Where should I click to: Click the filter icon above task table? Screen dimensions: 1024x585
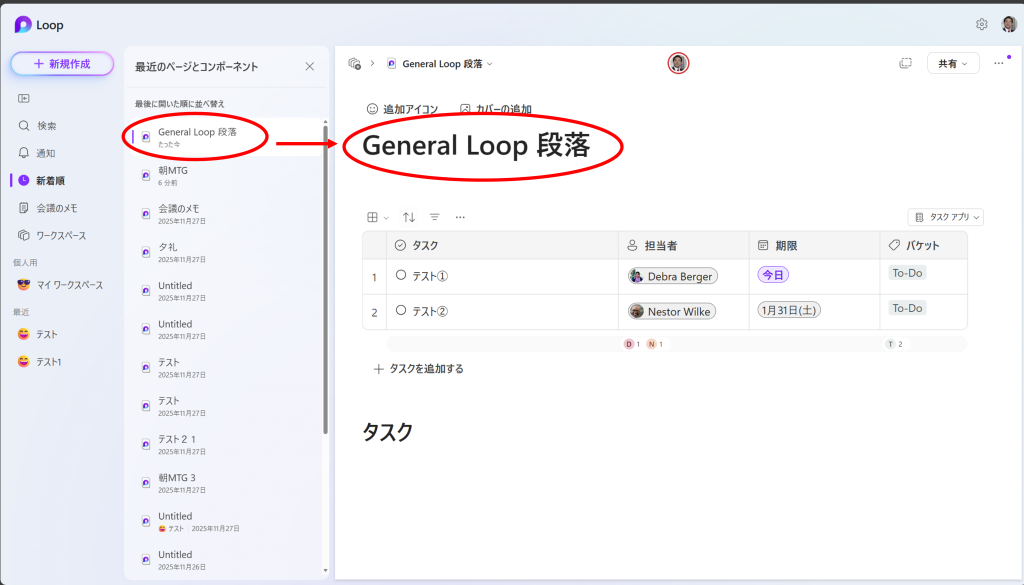(x=434, y=217)
